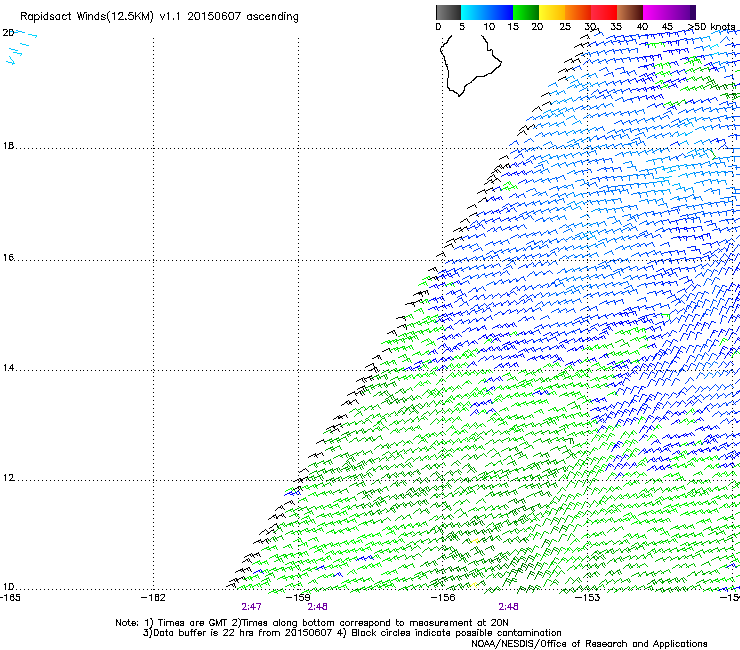The image size is (740, 650).
Task: Click the longitude label '-162'
Action: [x=153, y=598]
